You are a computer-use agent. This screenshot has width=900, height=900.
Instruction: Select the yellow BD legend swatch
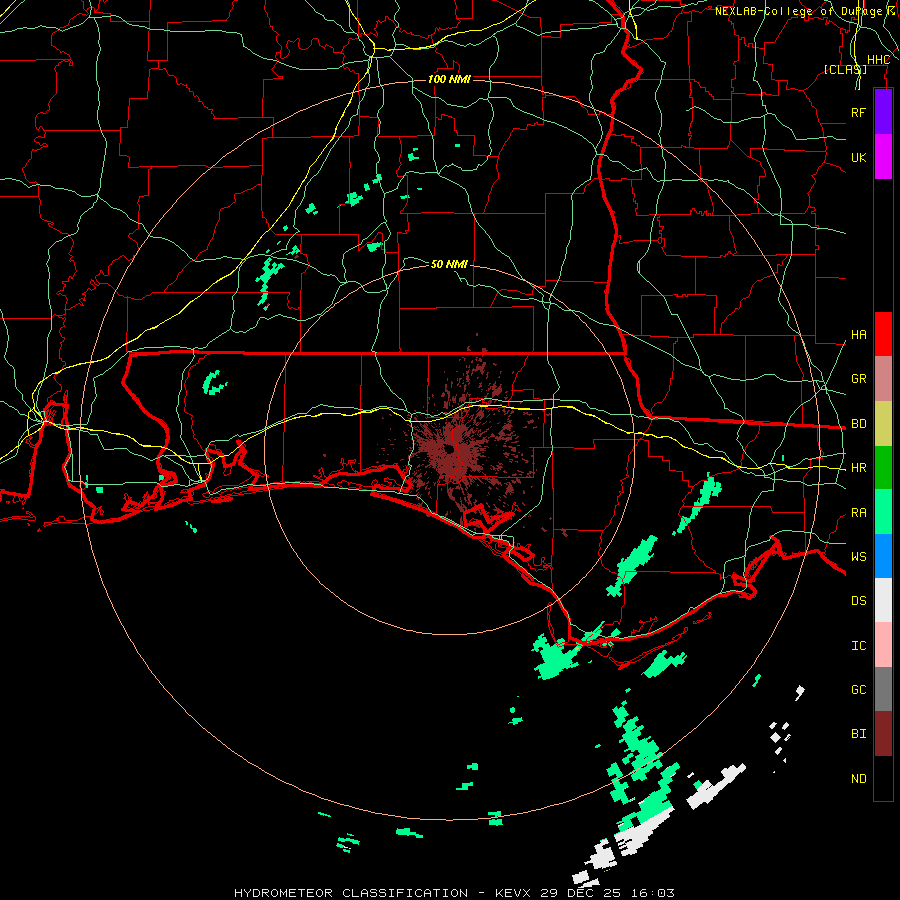[883, 423]
